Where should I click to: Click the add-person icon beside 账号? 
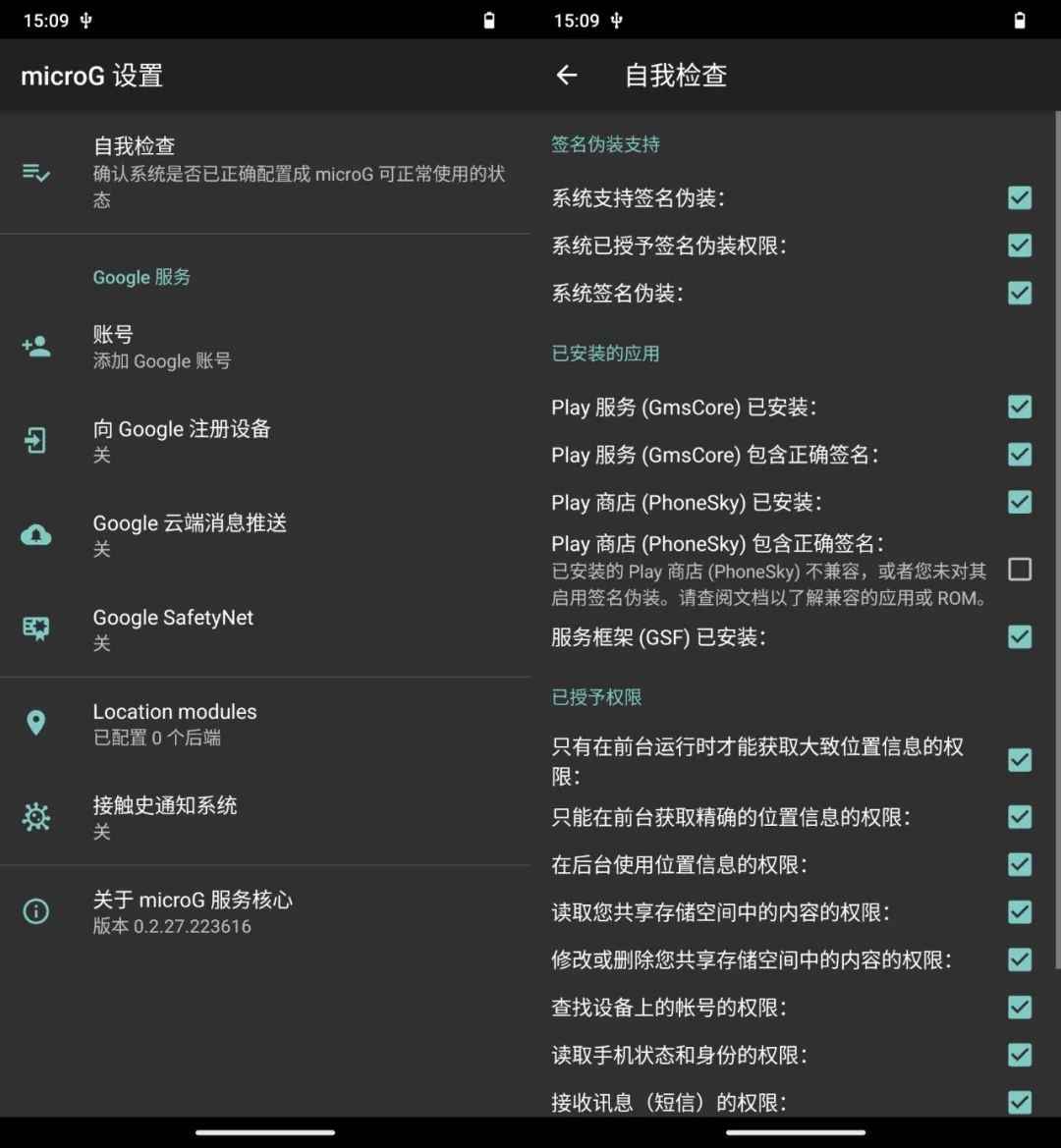pyautogui.click(x=36, y=346)
